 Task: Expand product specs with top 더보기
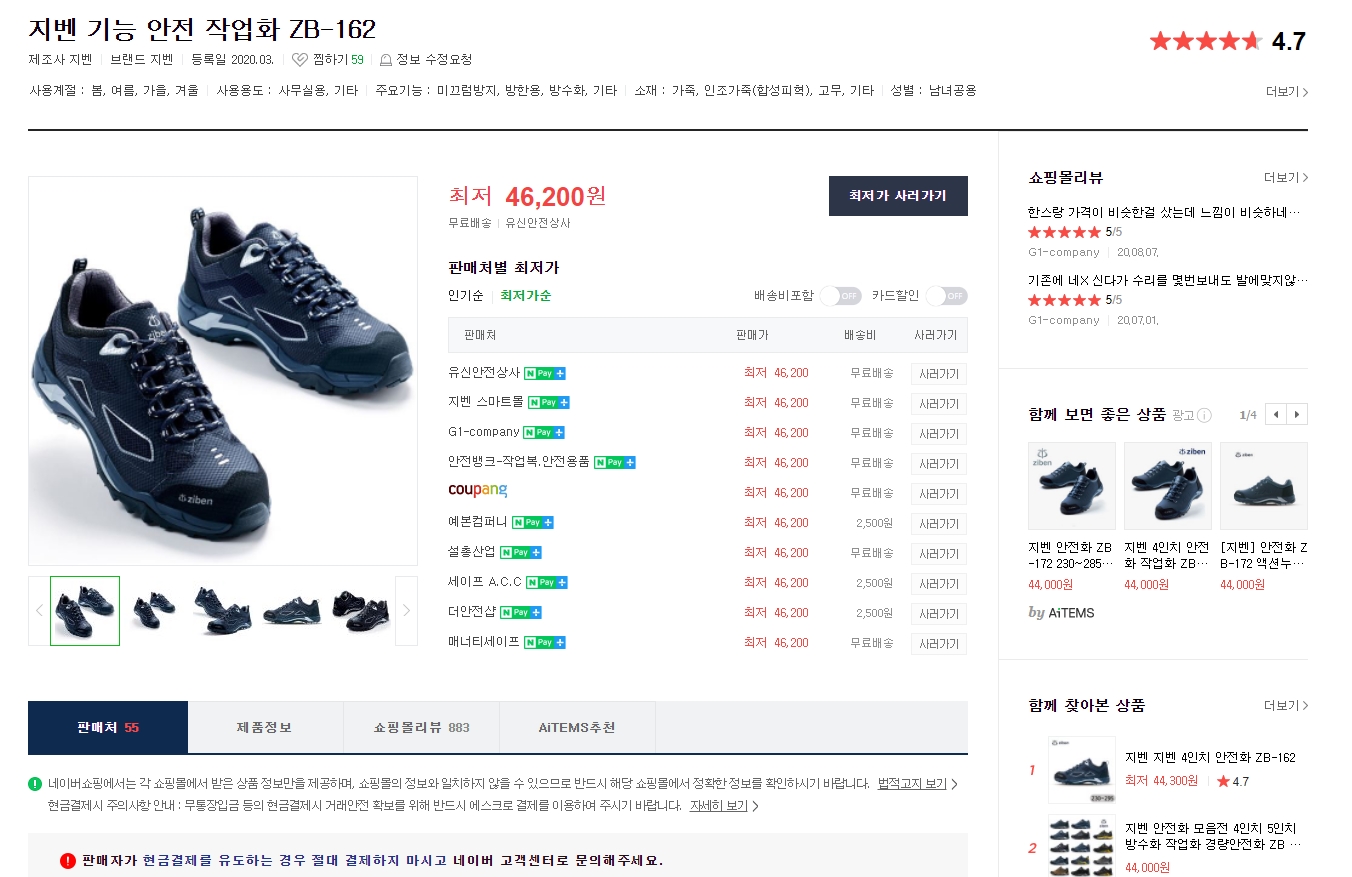coord(1286,92)
